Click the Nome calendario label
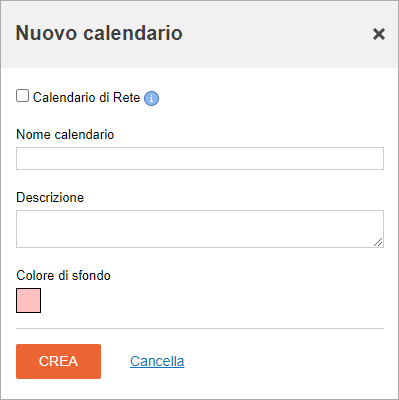The image size is (399, 400). (65, 134)
